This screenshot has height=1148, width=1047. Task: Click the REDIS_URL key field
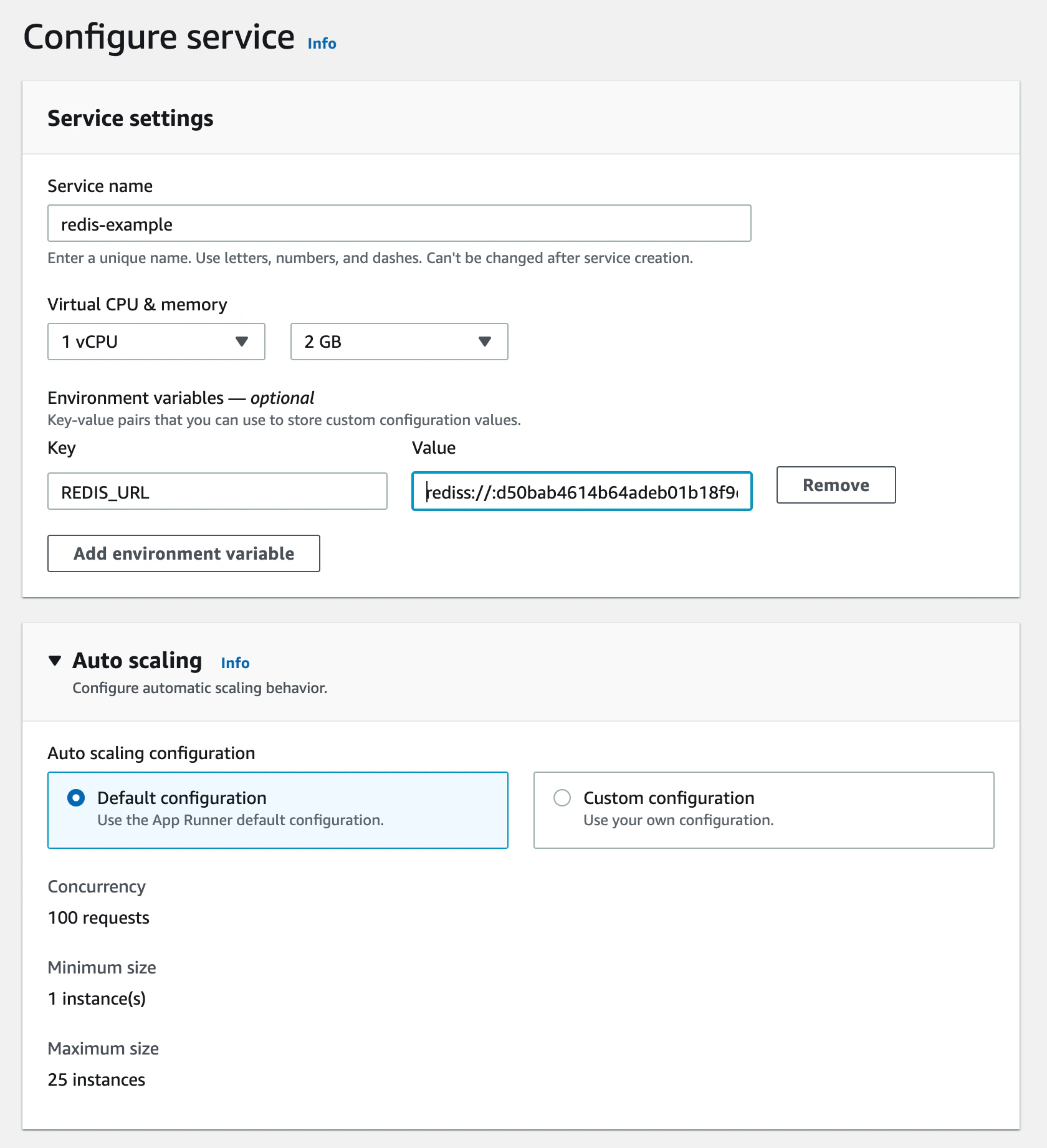[x=217, y=492]
